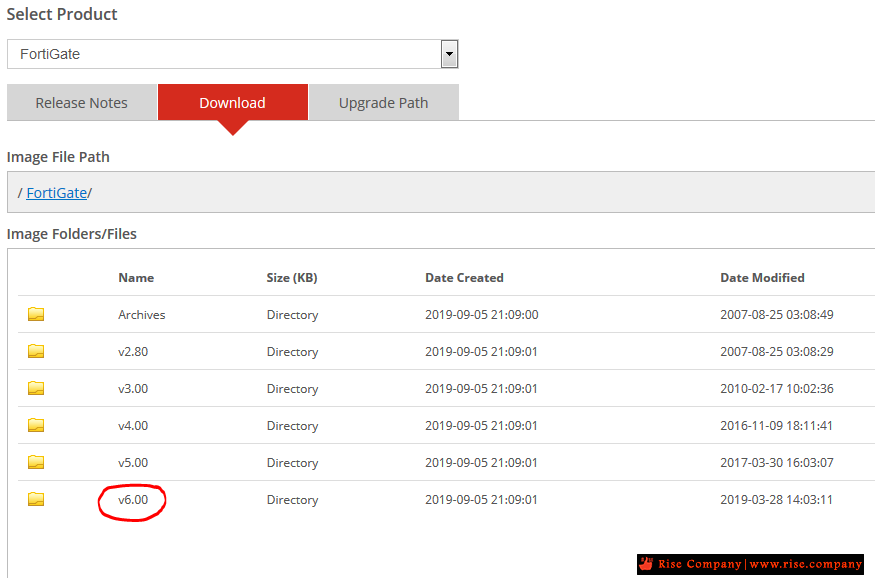Open the v2.80 directory name
Image resolution: width=875 pixels, height=578 pixels.
(133, 351)
